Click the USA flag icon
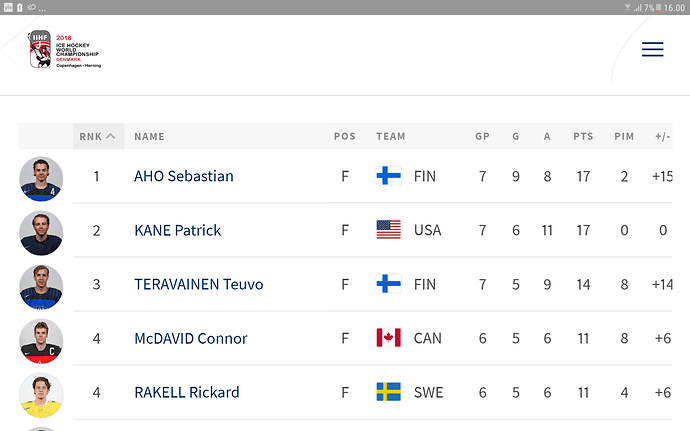 388,230
